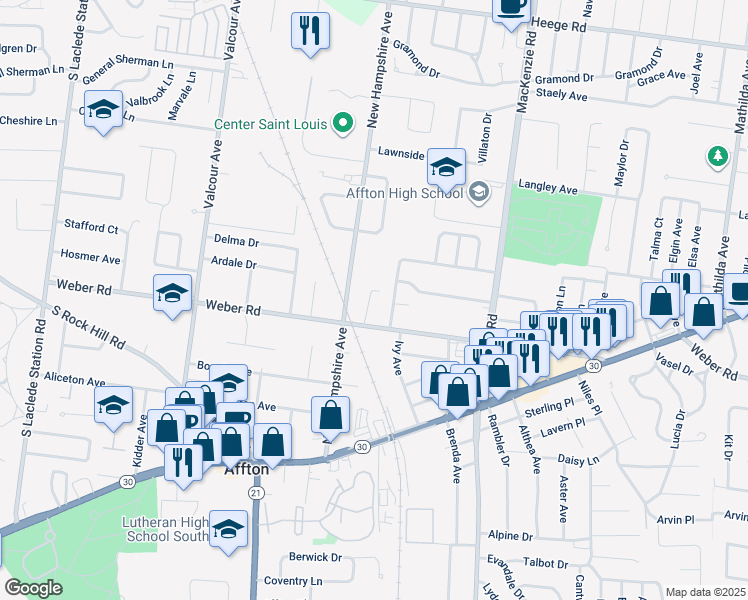The image size is (748, 600).
Task: Click the Map data ©2025 attribution
Action: coord(706,593)
